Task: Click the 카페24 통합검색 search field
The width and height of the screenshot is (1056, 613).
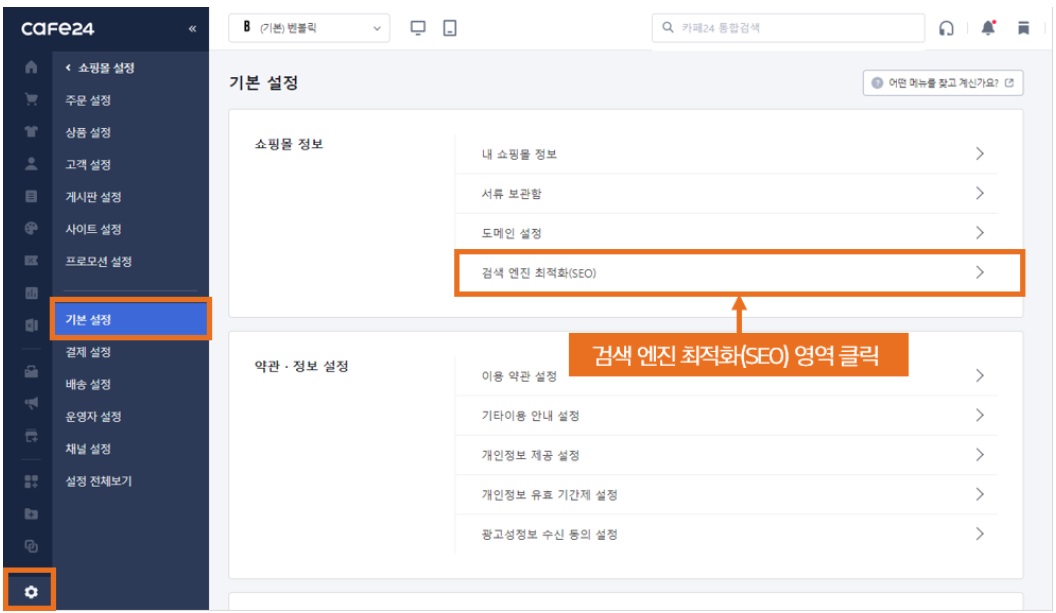Action: click(x=788, y=28)
